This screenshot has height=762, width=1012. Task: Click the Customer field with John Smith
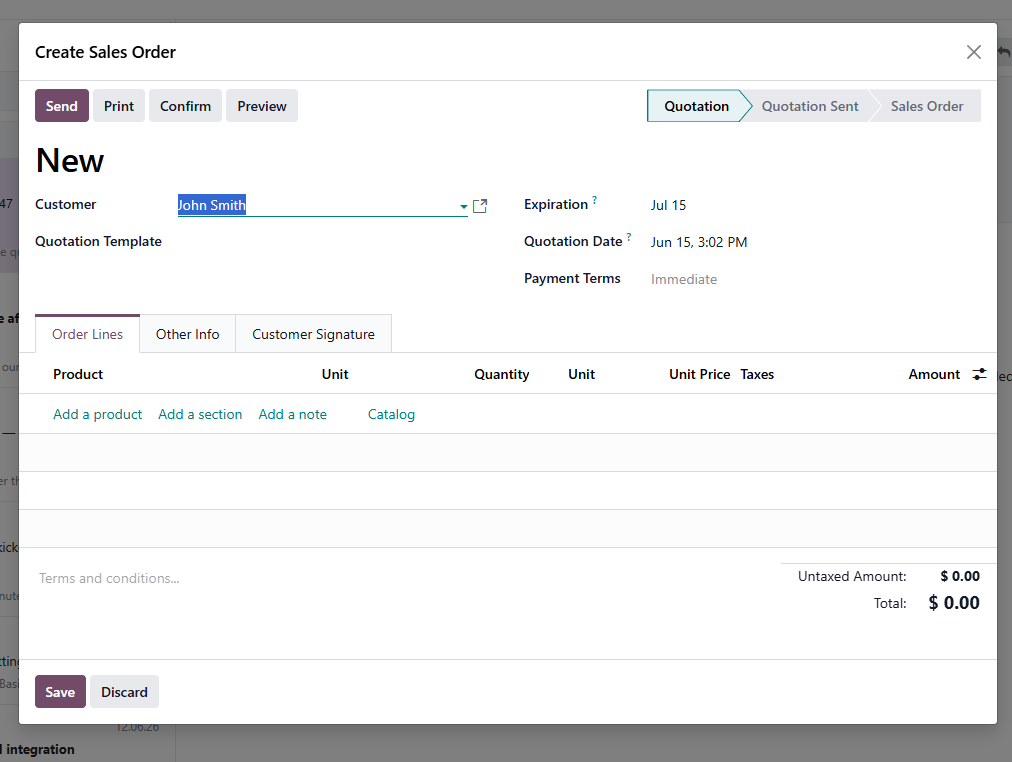[322, 205]
